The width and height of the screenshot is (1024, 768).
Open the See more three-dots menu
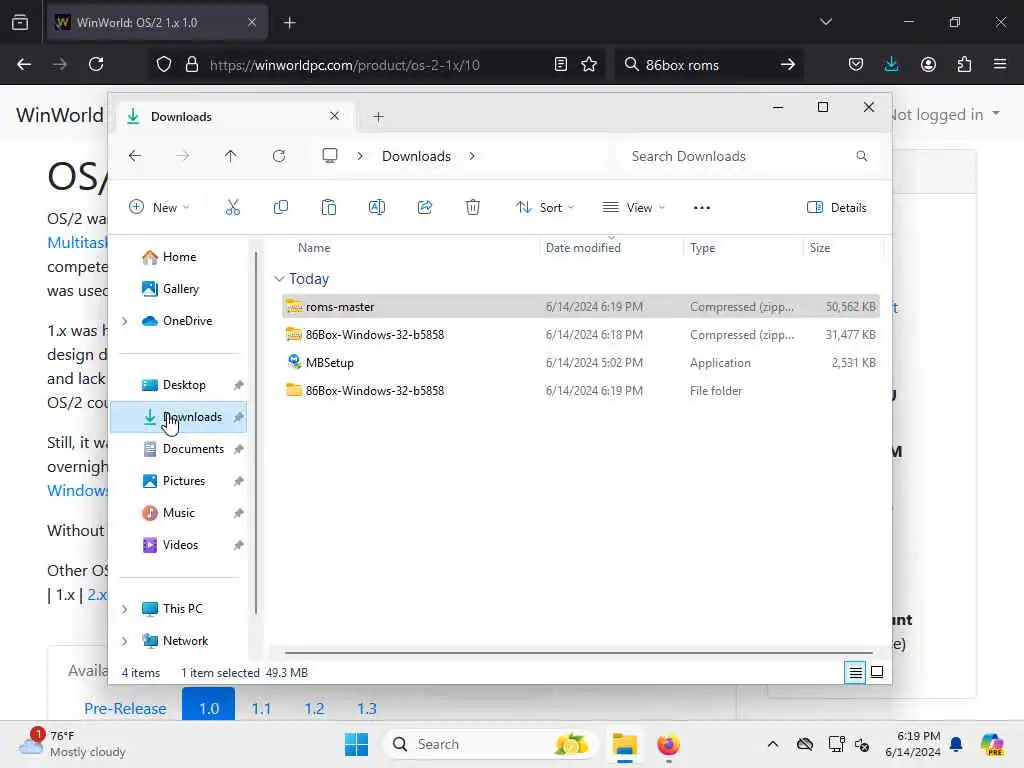pyautogui.click(x=701, y=208)
